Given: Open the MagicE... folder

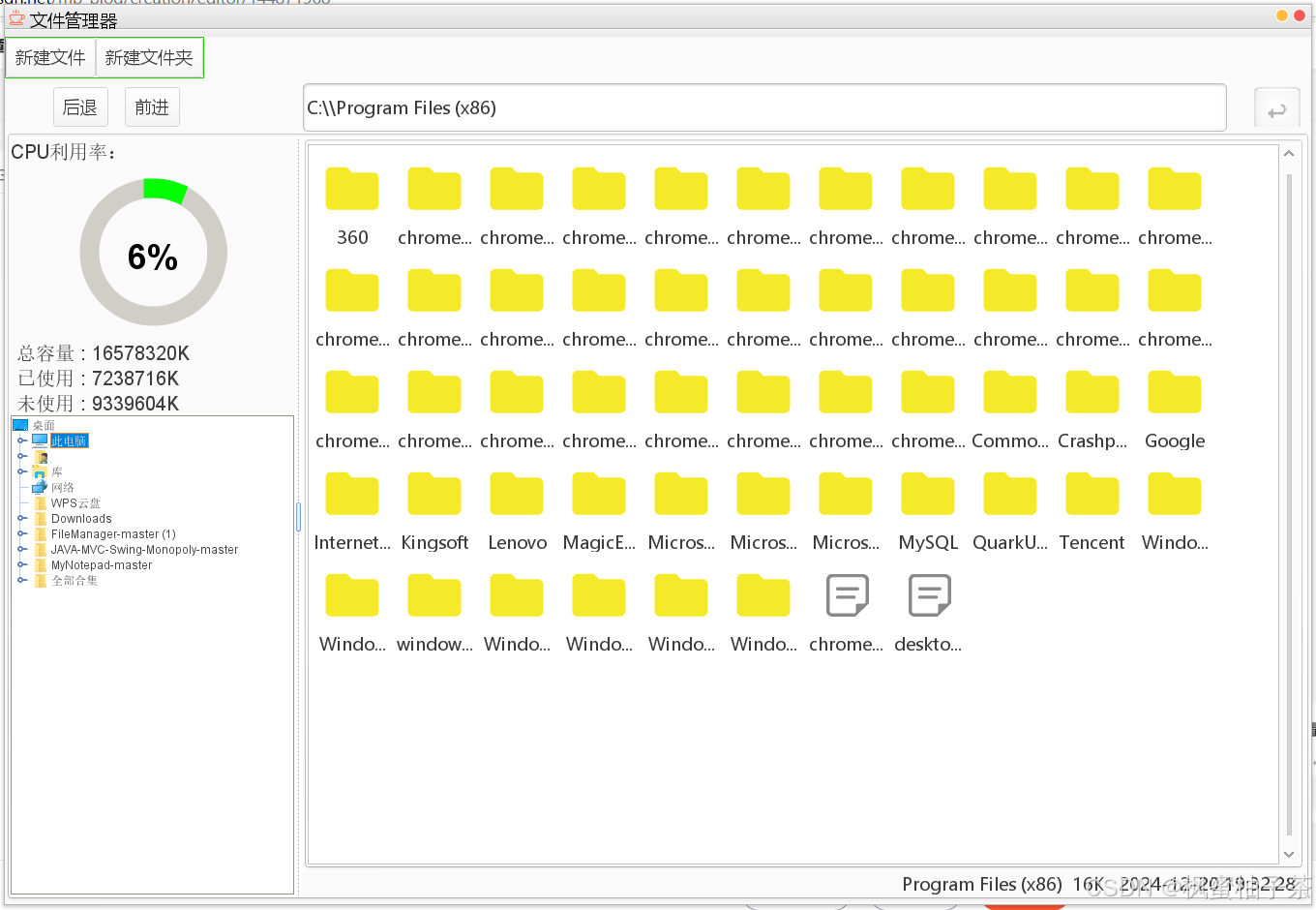Looking at the screenshot, I should click(x=599, y=493).
